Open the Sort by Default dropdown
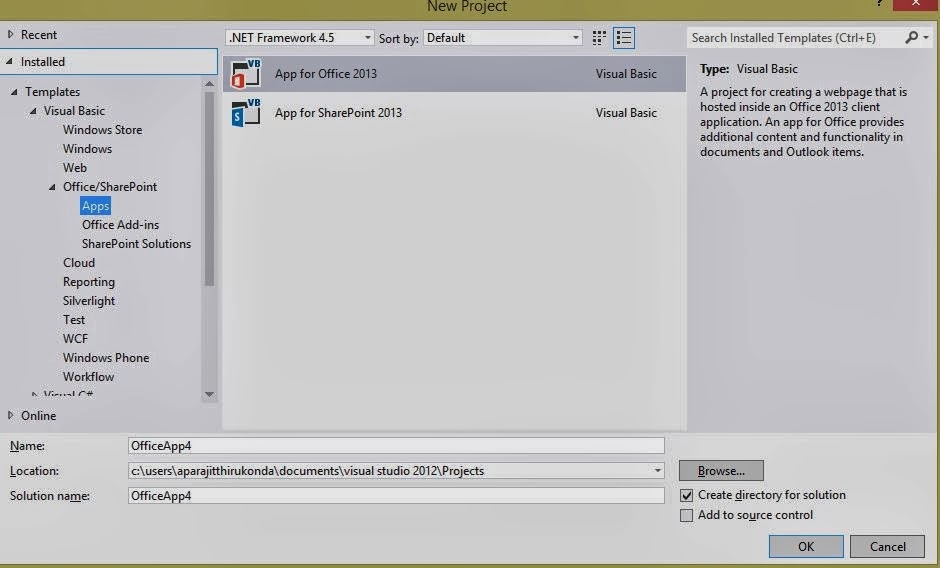 coord(503,38)
